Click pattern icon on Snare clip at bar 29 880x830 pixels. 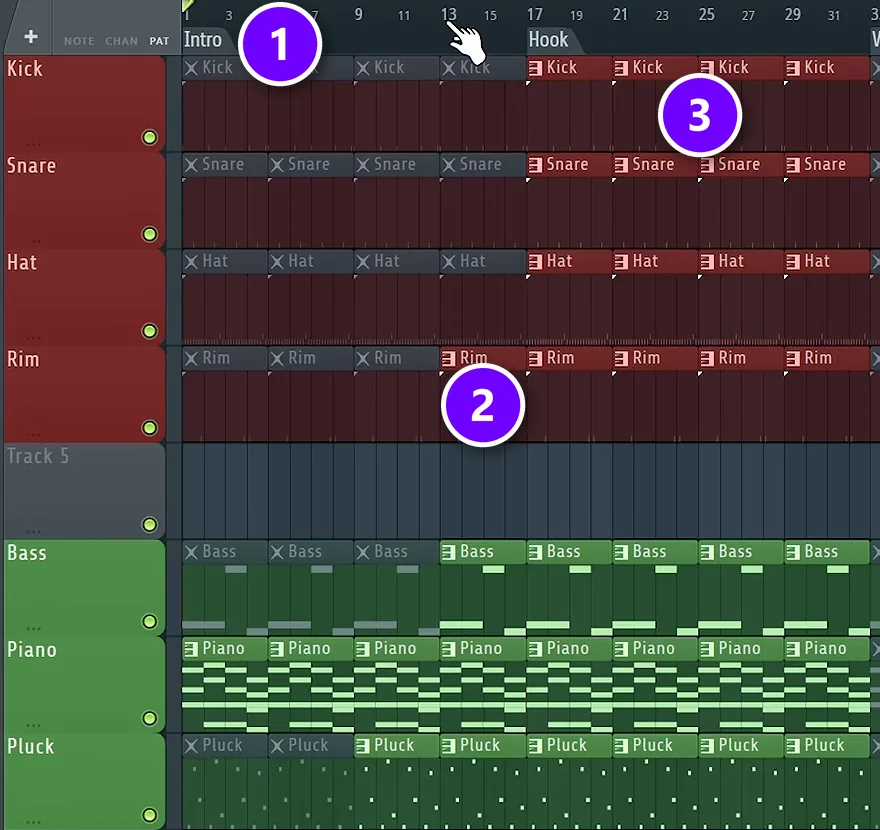tap(793, 165)
